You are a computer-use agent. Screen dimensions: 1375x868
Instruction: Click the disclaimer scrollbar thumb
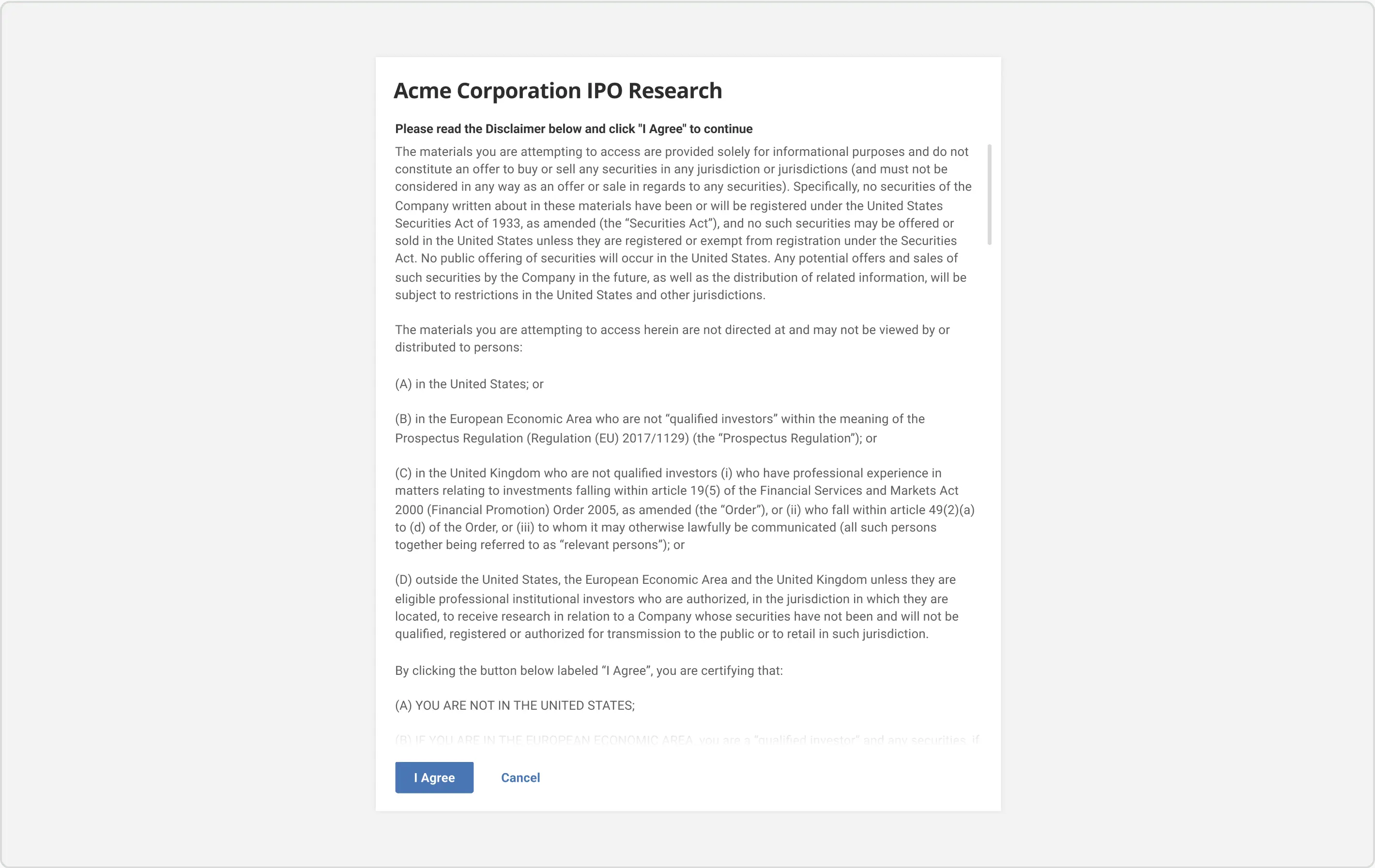click(989, 195)
